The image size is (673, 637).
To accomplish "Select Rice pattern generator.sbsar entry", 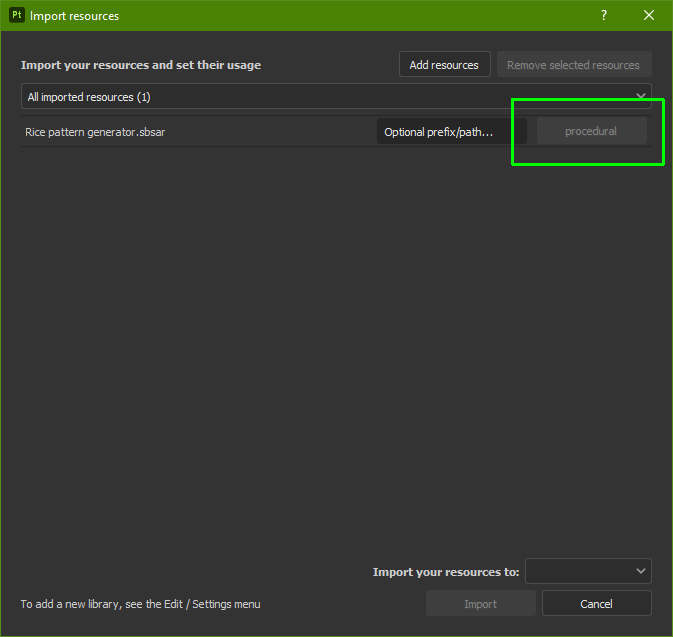I will tap(95, 132).
